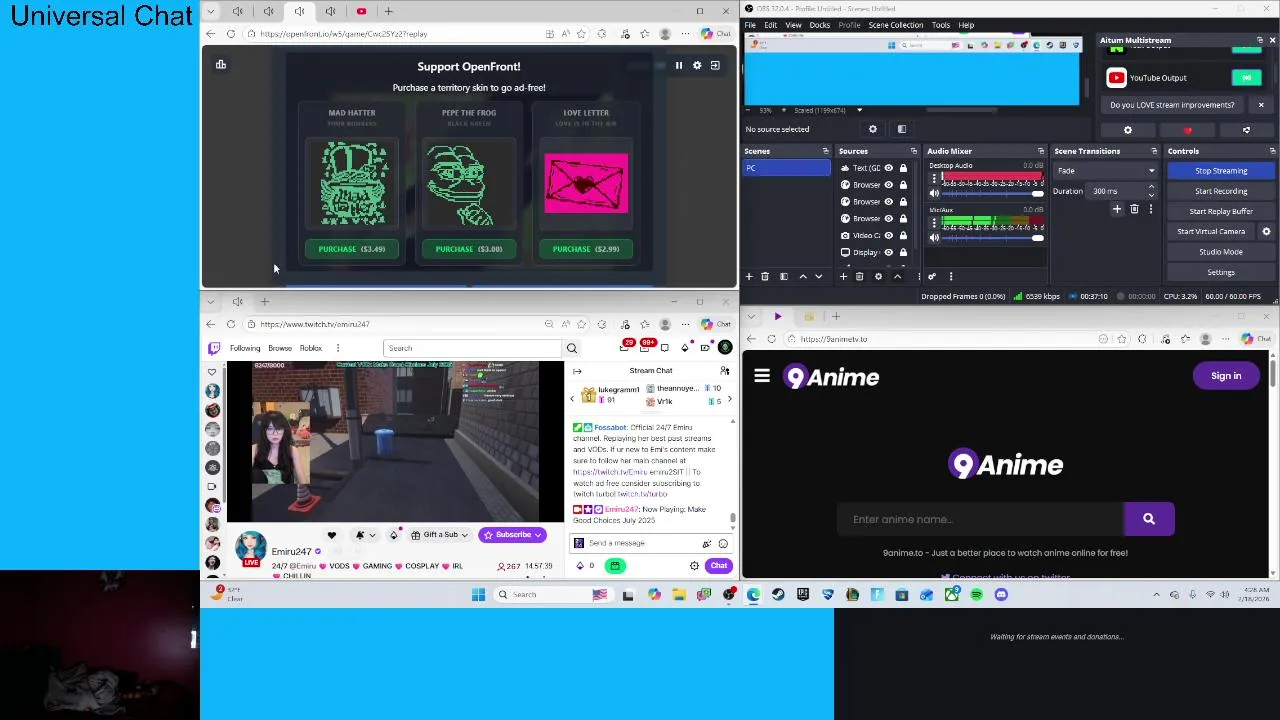This screenshot has height=720, width=1280.
Task: Add a scene transition with plus icon
Action: (x=1117, y=209)
